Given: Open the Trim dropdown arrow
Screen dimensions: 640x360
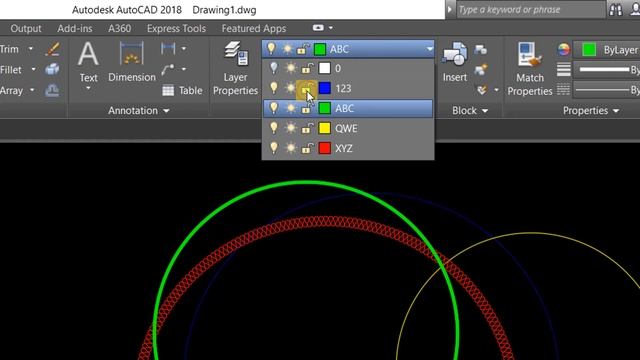Looking at the screenshot, I should [x=31, y=49].
